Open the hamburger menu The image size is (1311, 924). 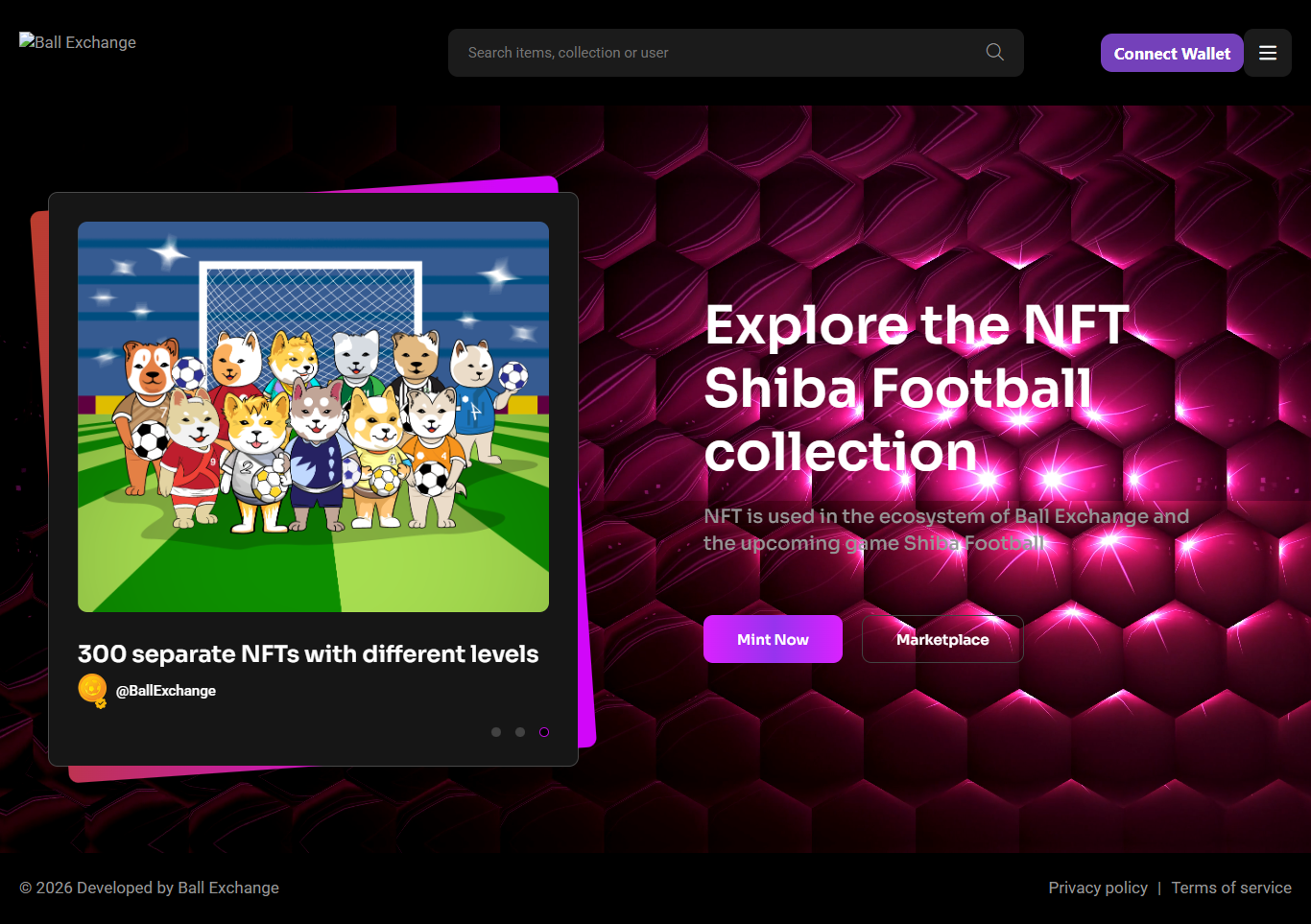[x=1268, y=54]
